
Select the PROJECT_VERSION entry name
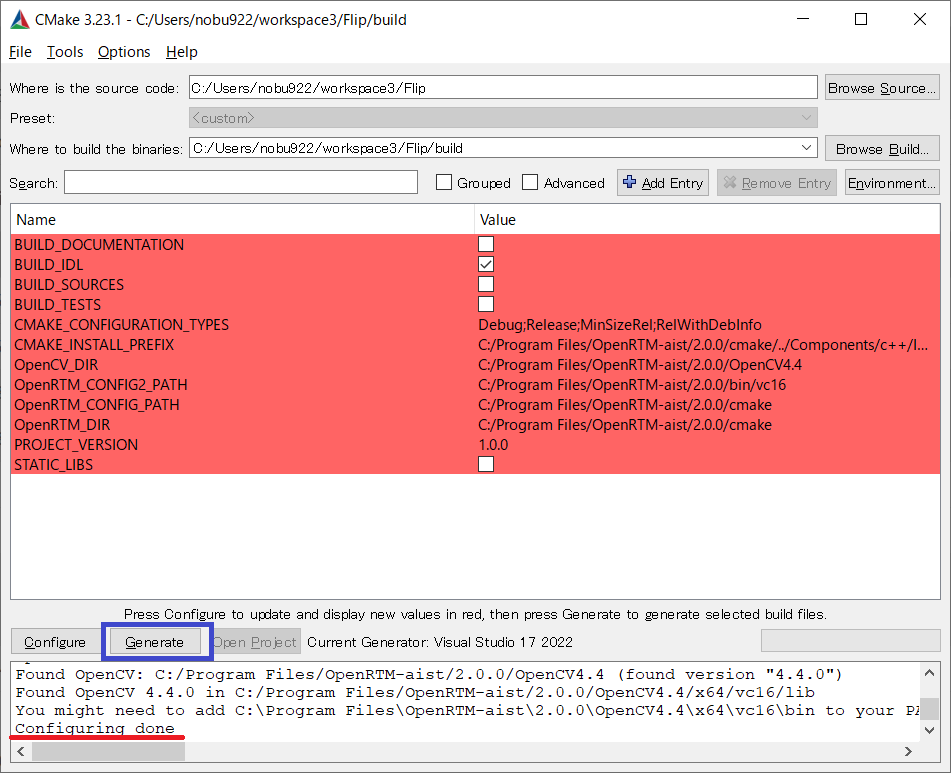click(76, 444)
